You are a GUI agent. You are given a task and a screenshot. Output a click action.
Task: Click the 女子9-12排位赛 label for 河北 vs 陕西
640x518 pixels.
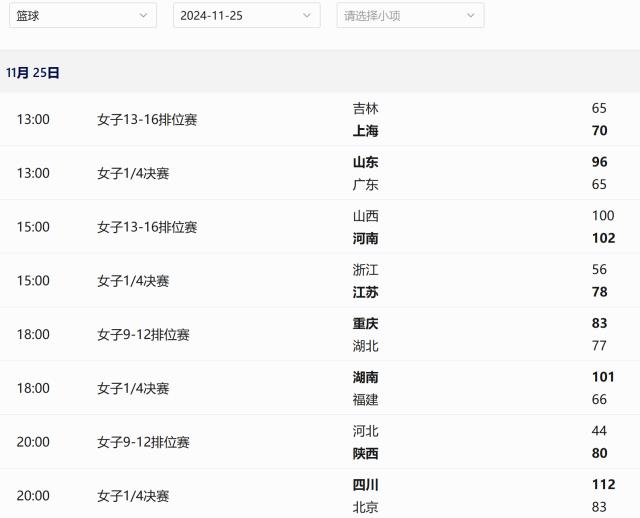pos(143,443)
